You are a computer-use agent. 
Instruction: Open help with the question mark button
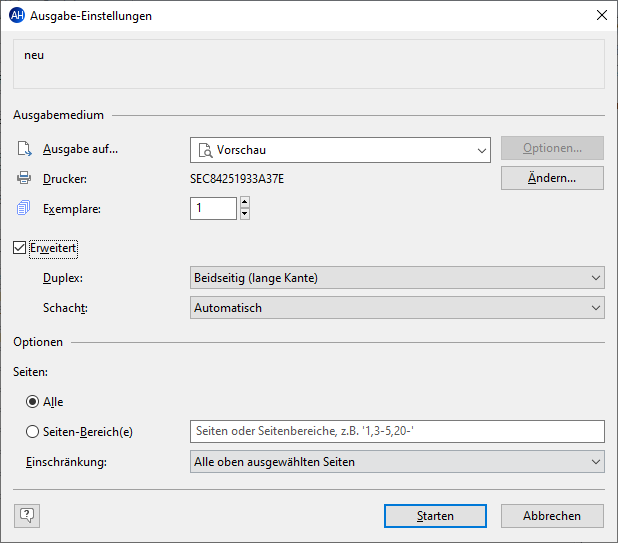click(27, 515)
